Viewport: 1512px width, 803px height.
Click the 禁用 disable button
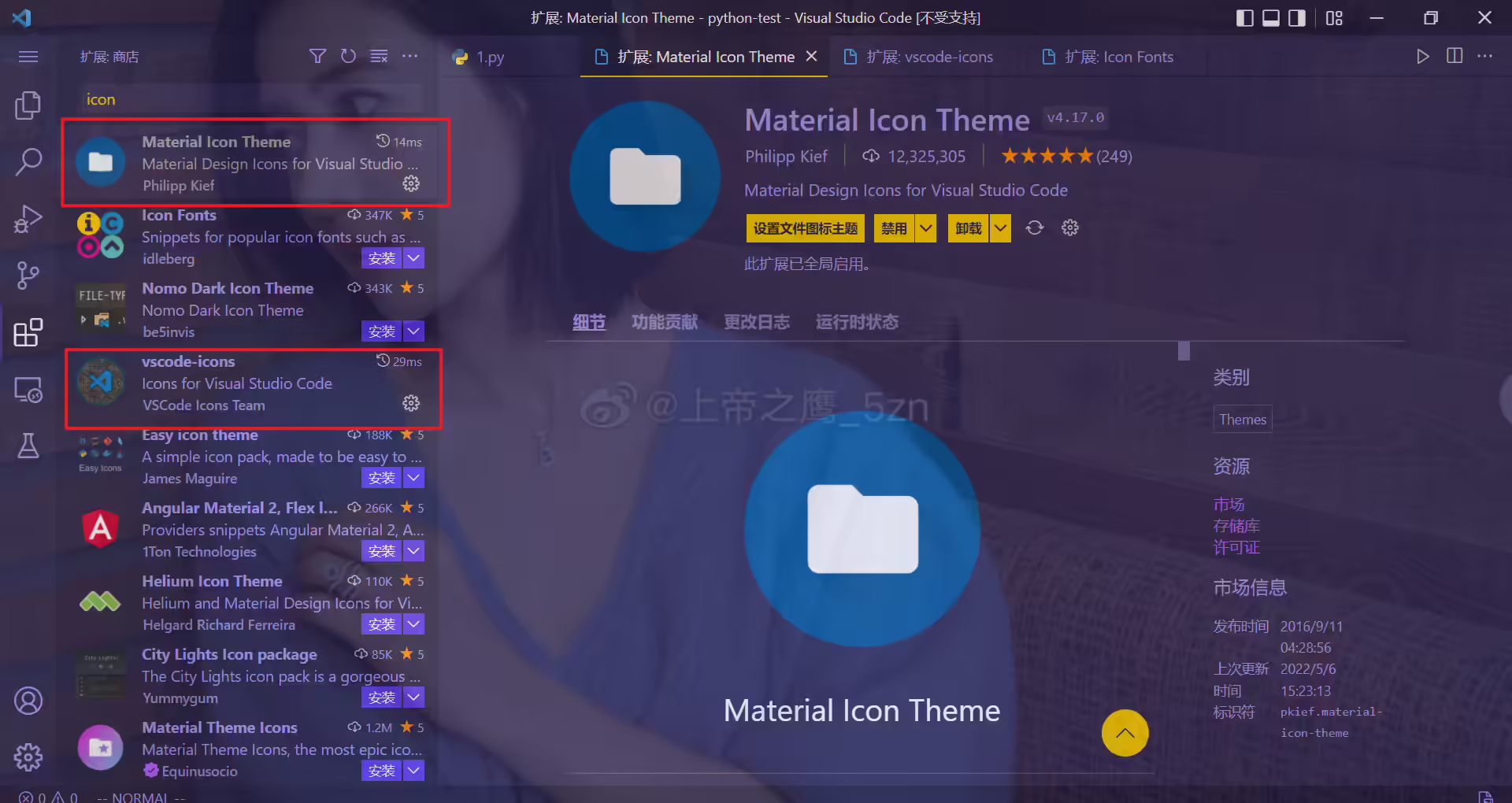[894, 228]
